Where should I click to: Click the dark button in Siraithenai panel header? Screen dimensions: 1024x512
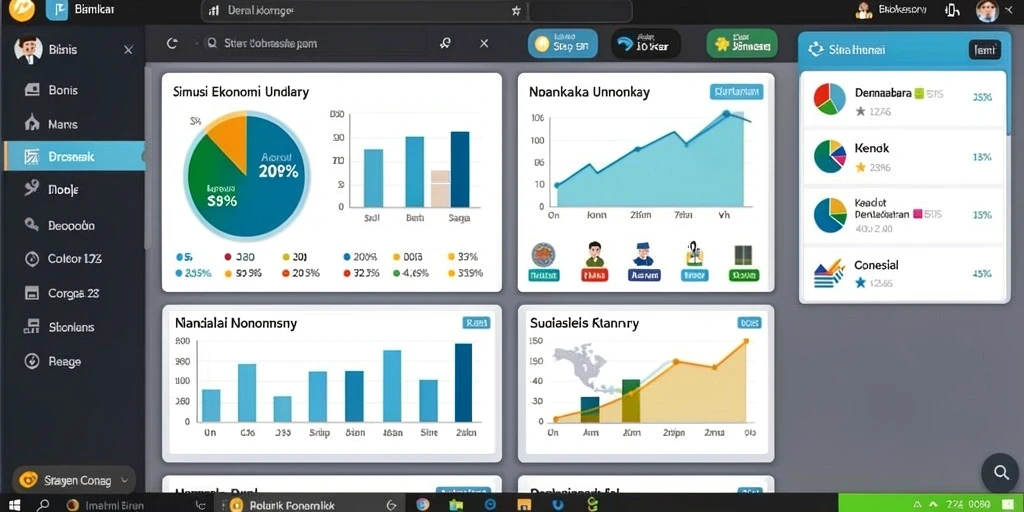pyautogui.click(x=985, y=50)
